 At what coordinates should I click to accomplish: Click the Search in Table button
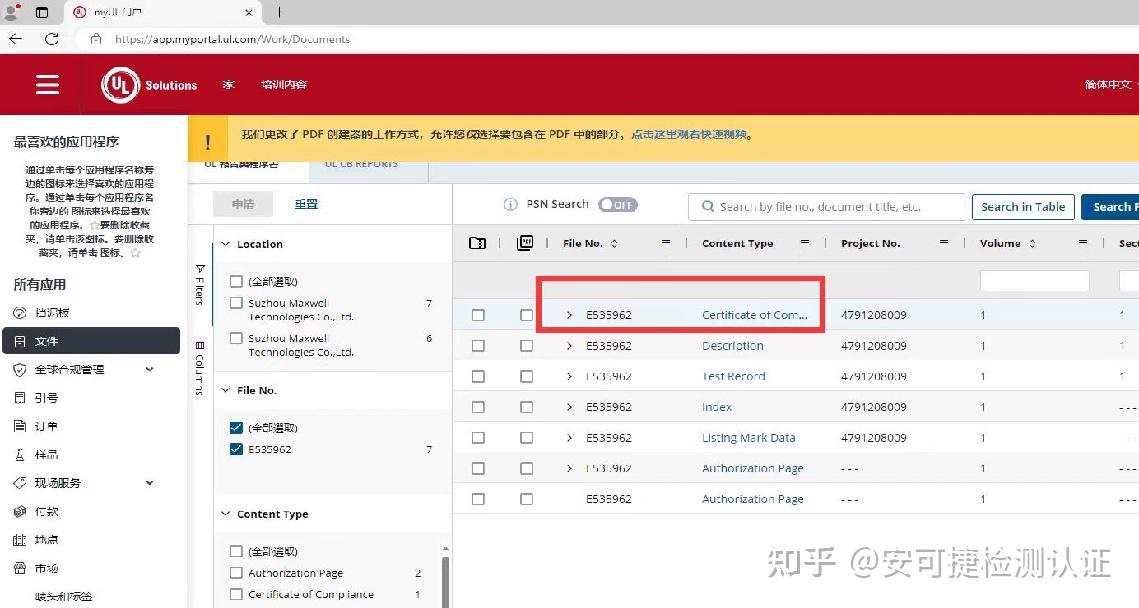pyautogui.click(x=1022, y=206)
